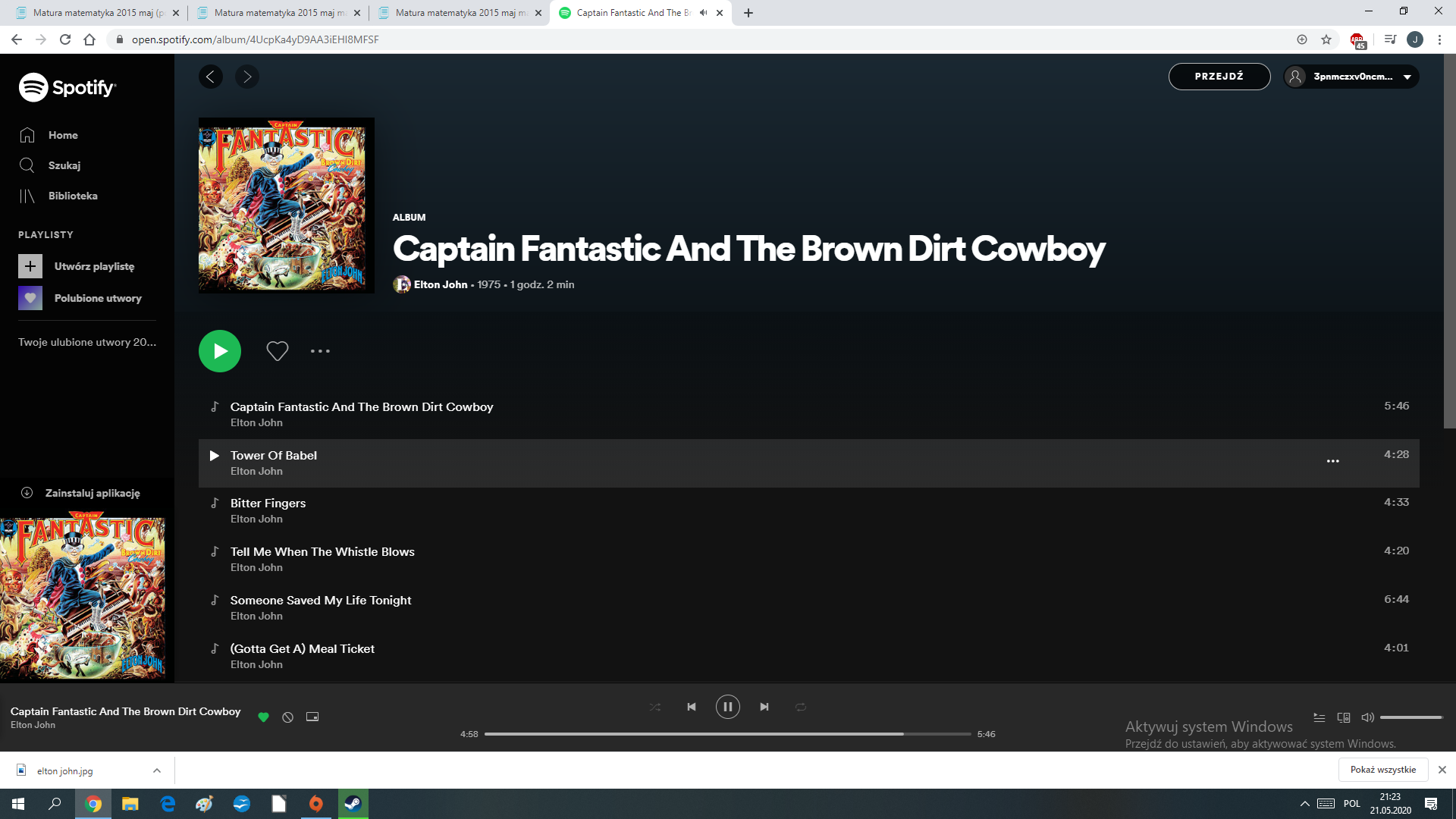Click the Bitter Fingers music note icon

click(215, 503)
